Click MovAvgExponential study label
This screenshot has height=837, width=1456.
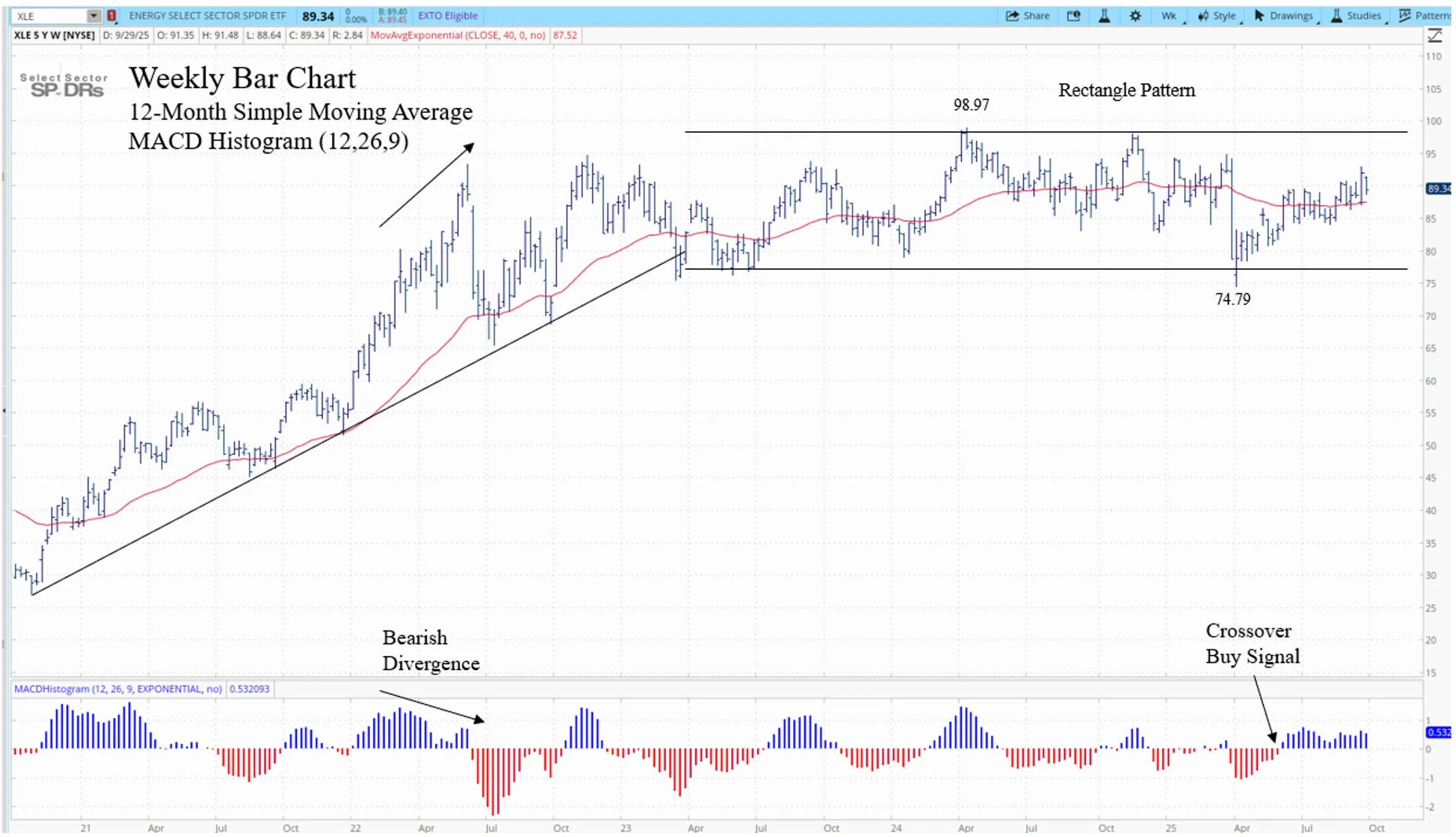click(x=457, y=35)
